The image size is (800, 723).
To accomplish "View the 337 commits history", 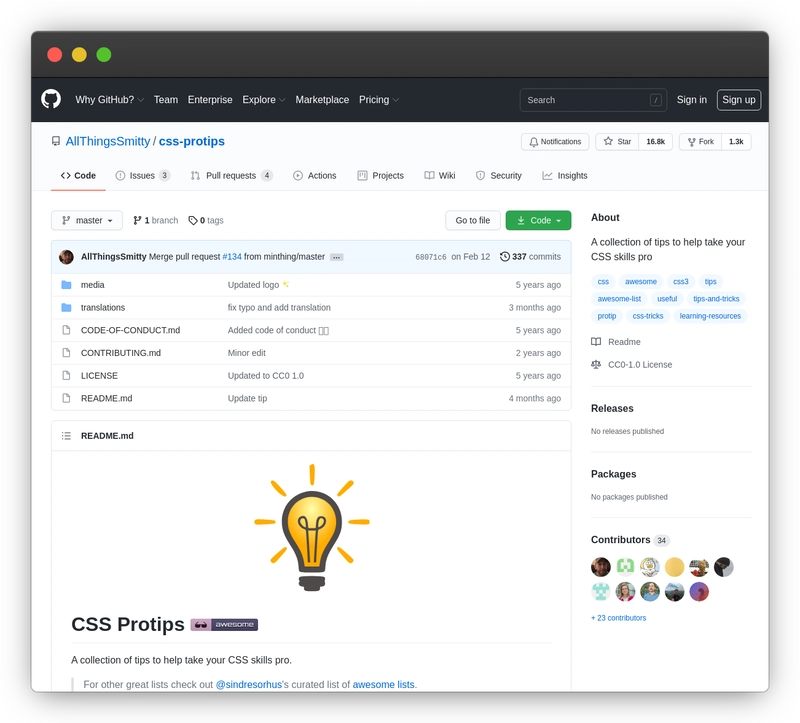I will click(531, 257).
